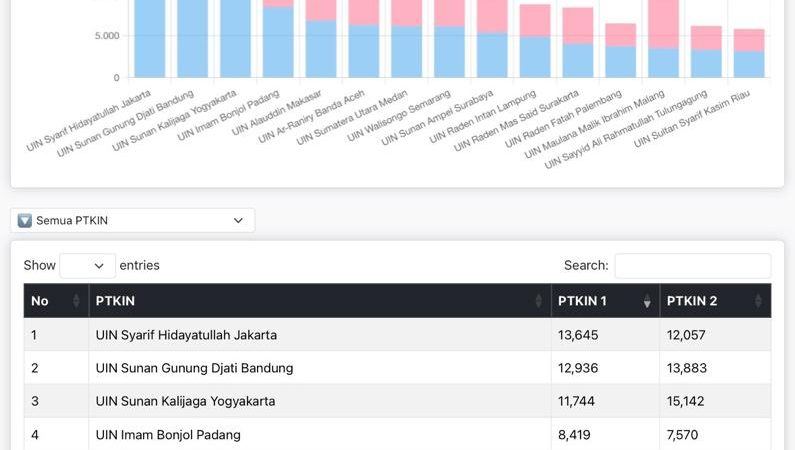Click the UIN Sultan Syarif Kasim Riau axis label
The height and width of the screenshot is (450, 795).
(692, 119)
